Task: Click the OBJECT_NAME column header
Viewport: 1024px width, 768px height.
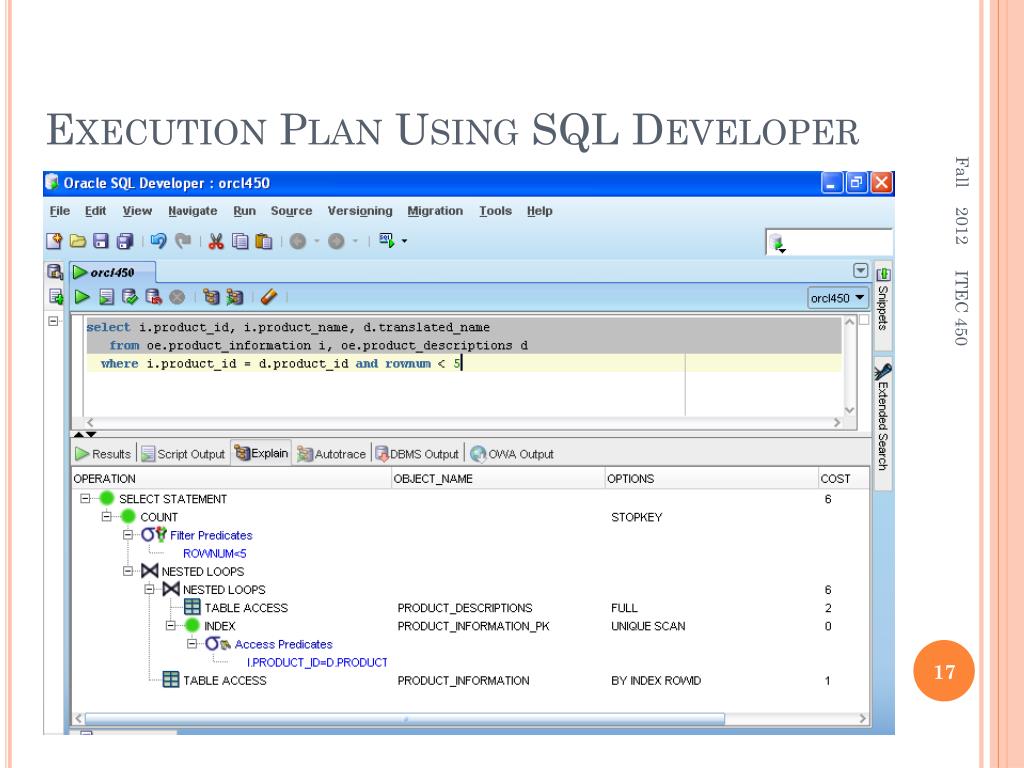Action: 498,479
